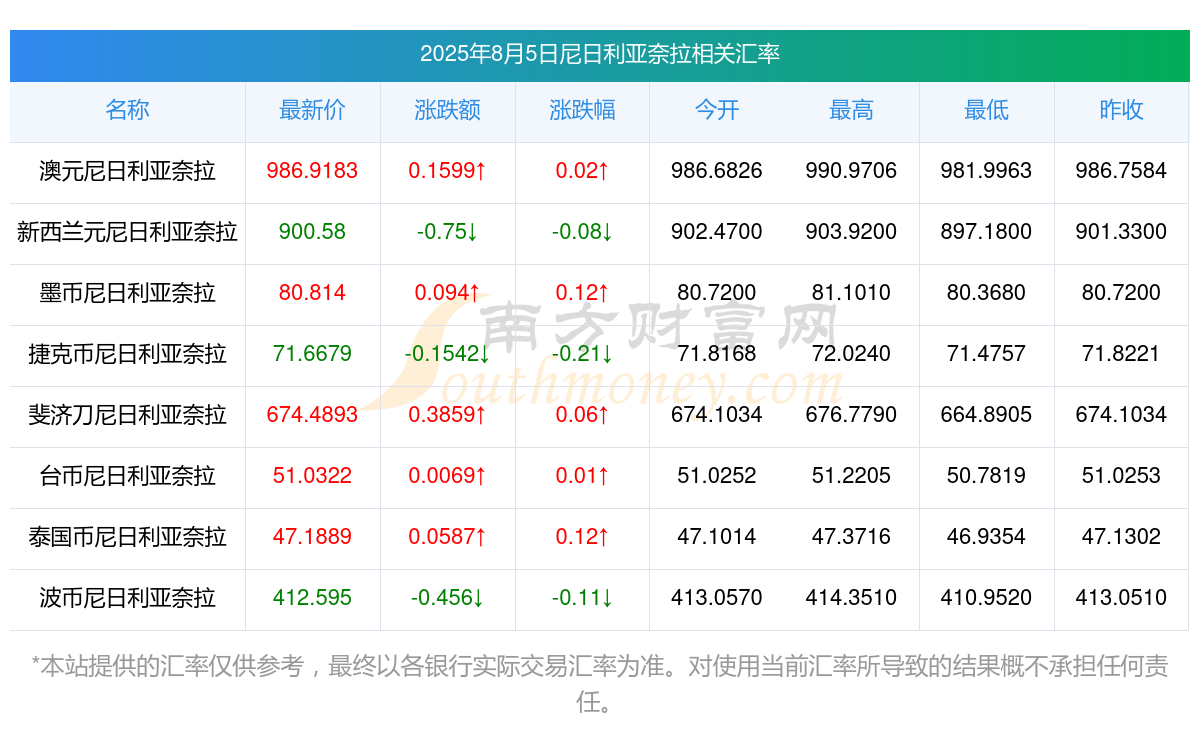
Task: Click change amount 0.0069↑
Action: pyautogui.click(x=447, y=476)
